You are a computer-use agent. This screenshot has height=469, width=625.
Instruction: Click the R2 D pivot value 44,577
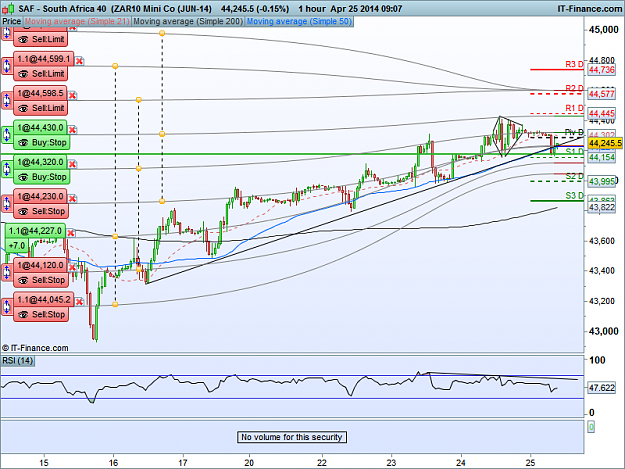tap(602, 94)
